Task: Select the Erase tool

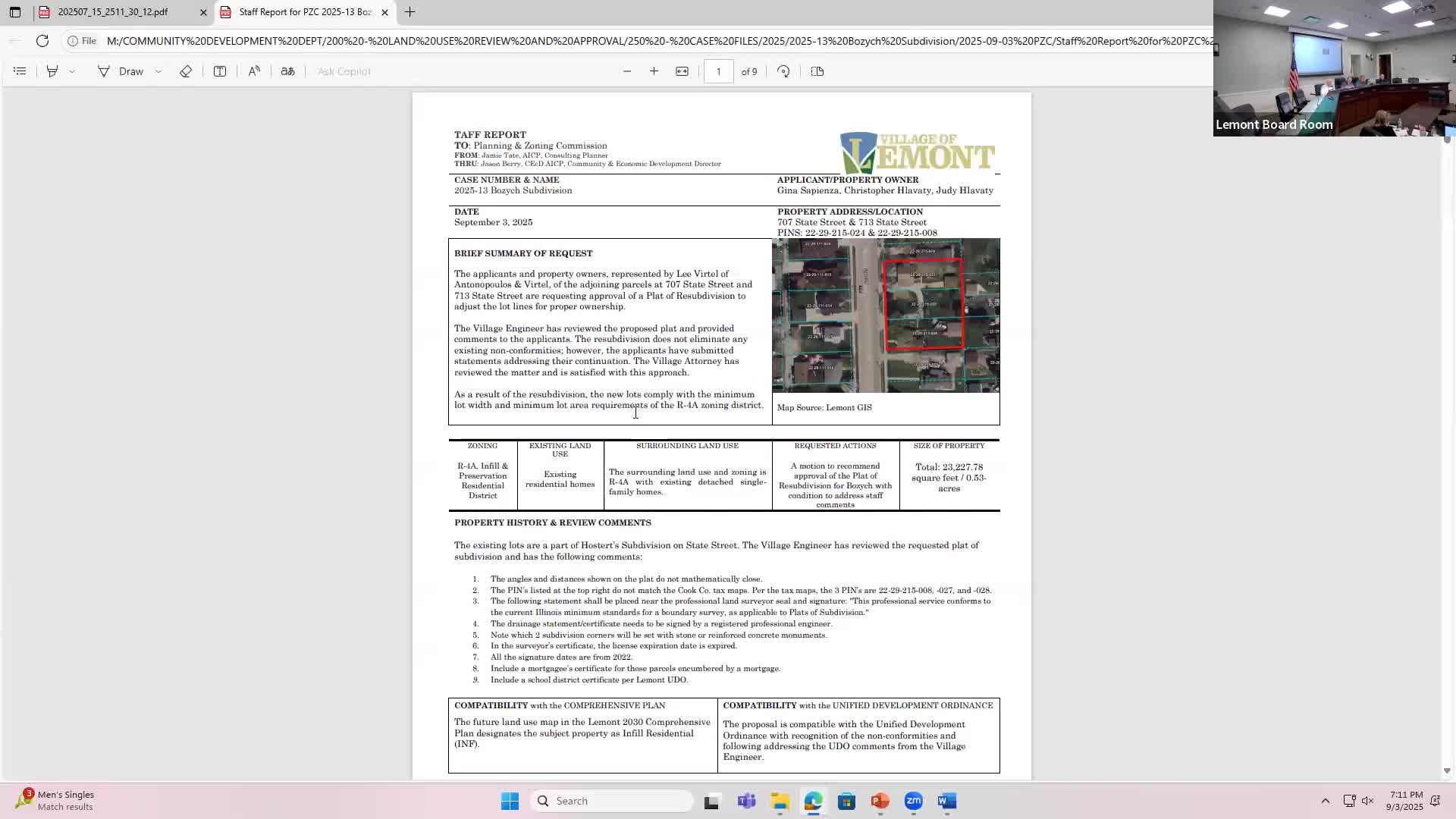Action: [x=186, y=71]
